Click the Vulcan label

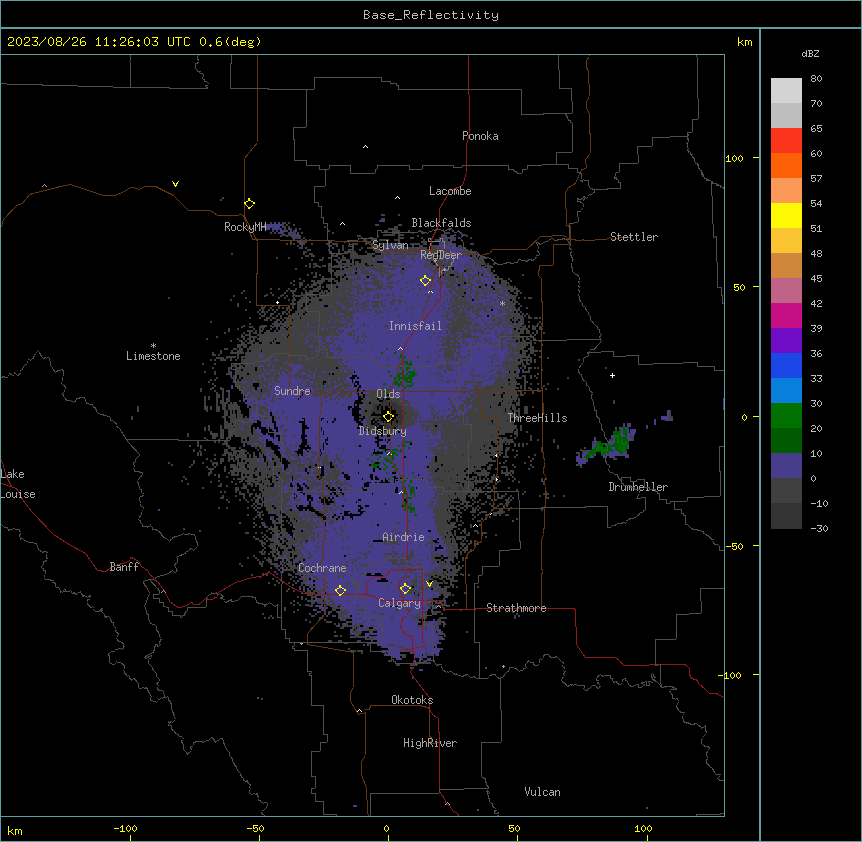tap(543, 792)
